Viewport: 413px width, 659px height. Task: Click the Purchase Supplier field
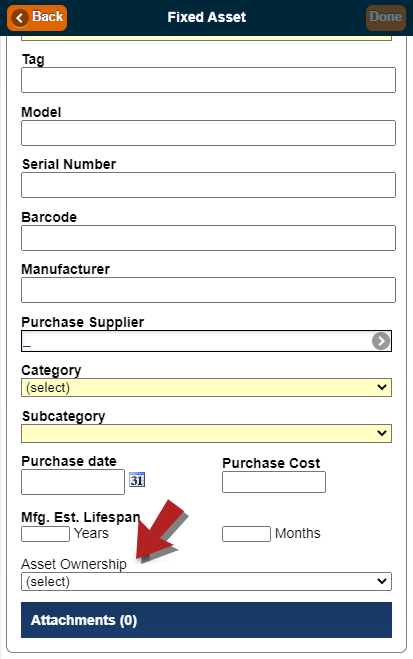click(197, 341)
